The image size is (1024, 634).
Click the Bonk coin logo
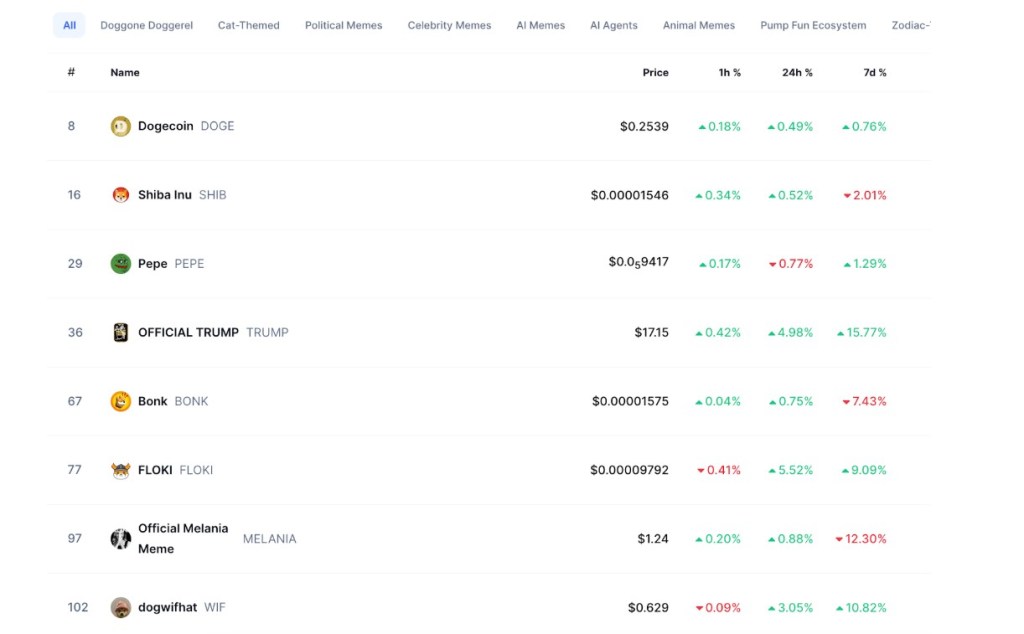coord(121,401)
